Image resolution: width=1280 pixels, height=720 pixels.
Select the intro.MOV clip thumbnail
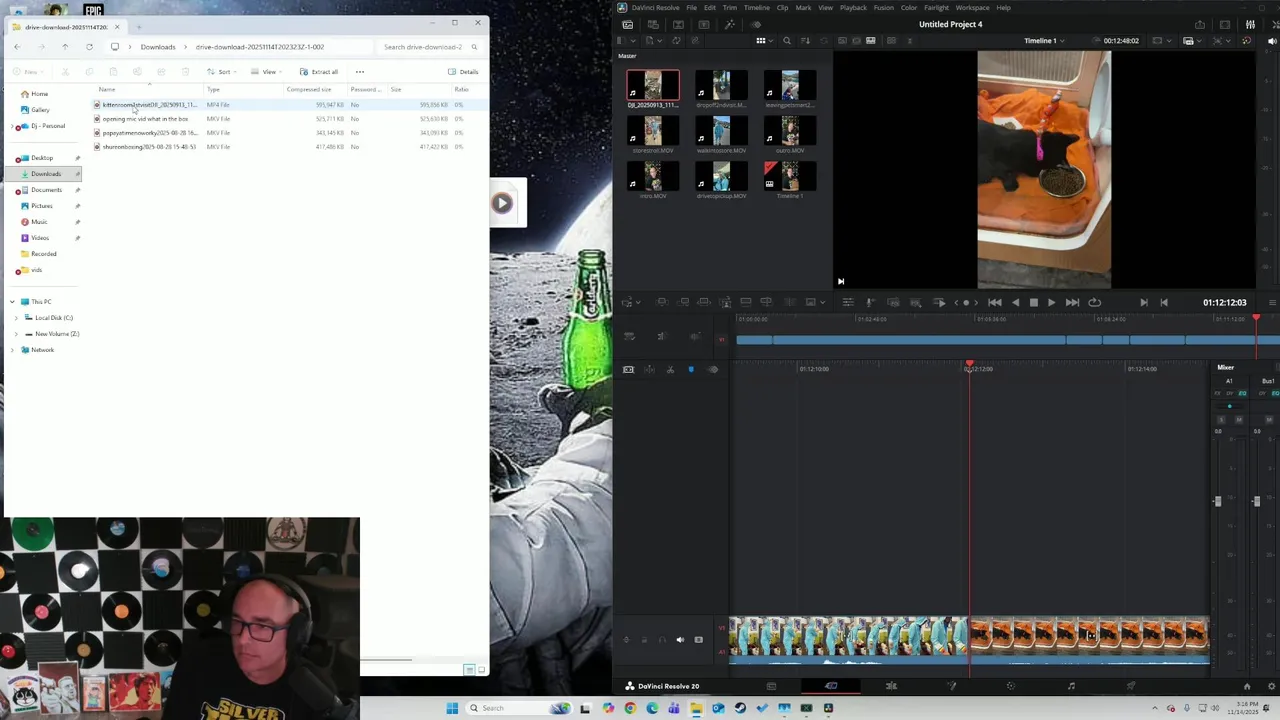pyautogui.click(x=653, y=176)
